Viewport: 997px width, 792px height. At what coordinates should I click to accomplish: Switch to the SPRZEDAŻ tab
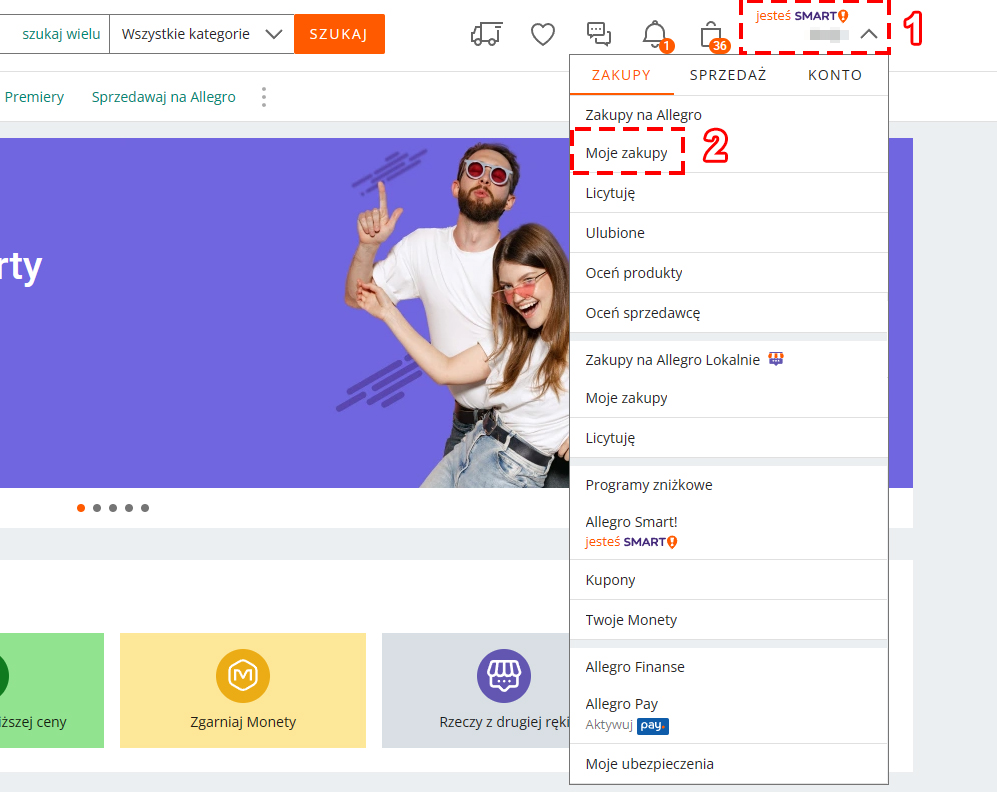(x=728, y=75)
